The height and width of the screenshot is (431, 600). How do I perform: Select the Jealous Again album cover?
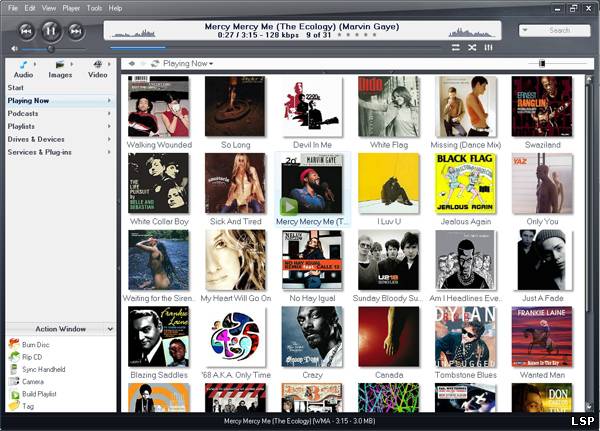tap(465, 183)
